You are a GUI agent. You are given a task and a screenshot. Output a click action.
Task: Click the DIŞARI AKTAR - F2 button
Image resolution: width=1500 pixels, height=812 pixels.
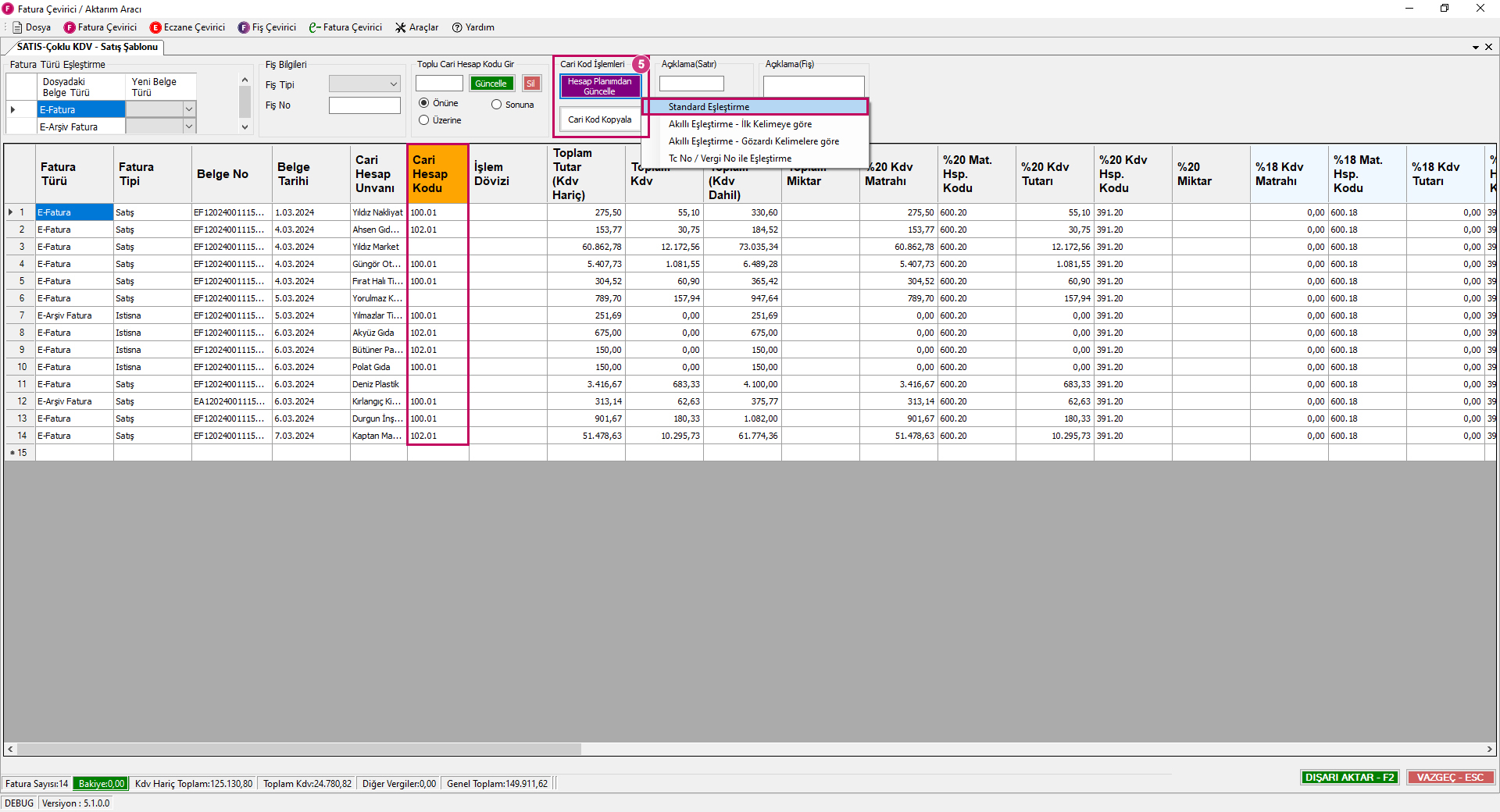pos(1349,778)
